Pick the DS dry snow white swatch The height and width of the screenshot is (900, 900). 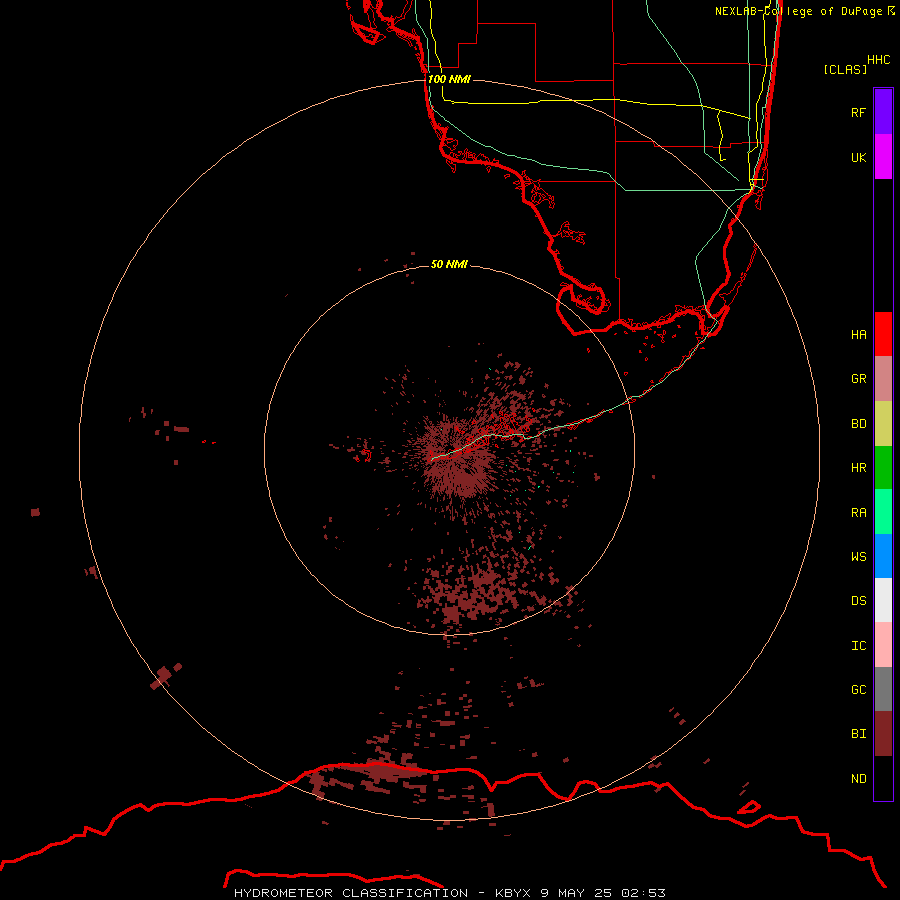tap(883, 600)
